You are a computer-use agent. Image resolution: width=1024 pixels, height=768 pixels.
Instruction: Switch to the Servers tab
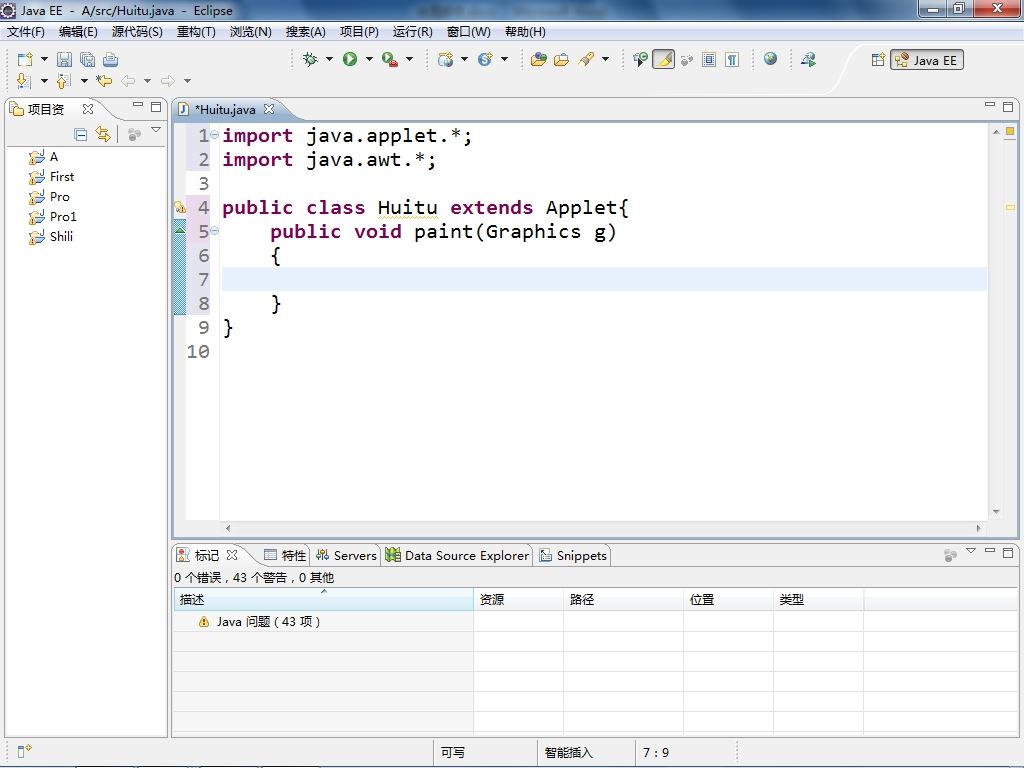(x=346, y=555)
